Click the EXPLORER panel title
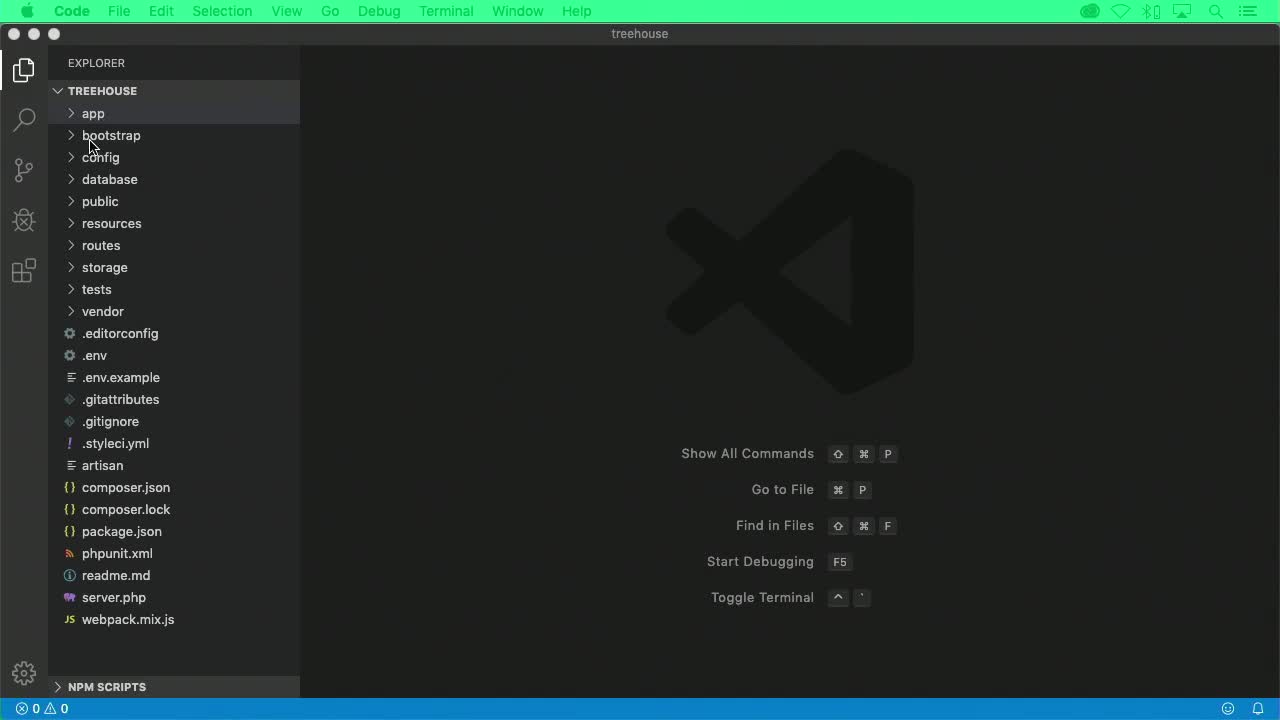 [96, 63]
